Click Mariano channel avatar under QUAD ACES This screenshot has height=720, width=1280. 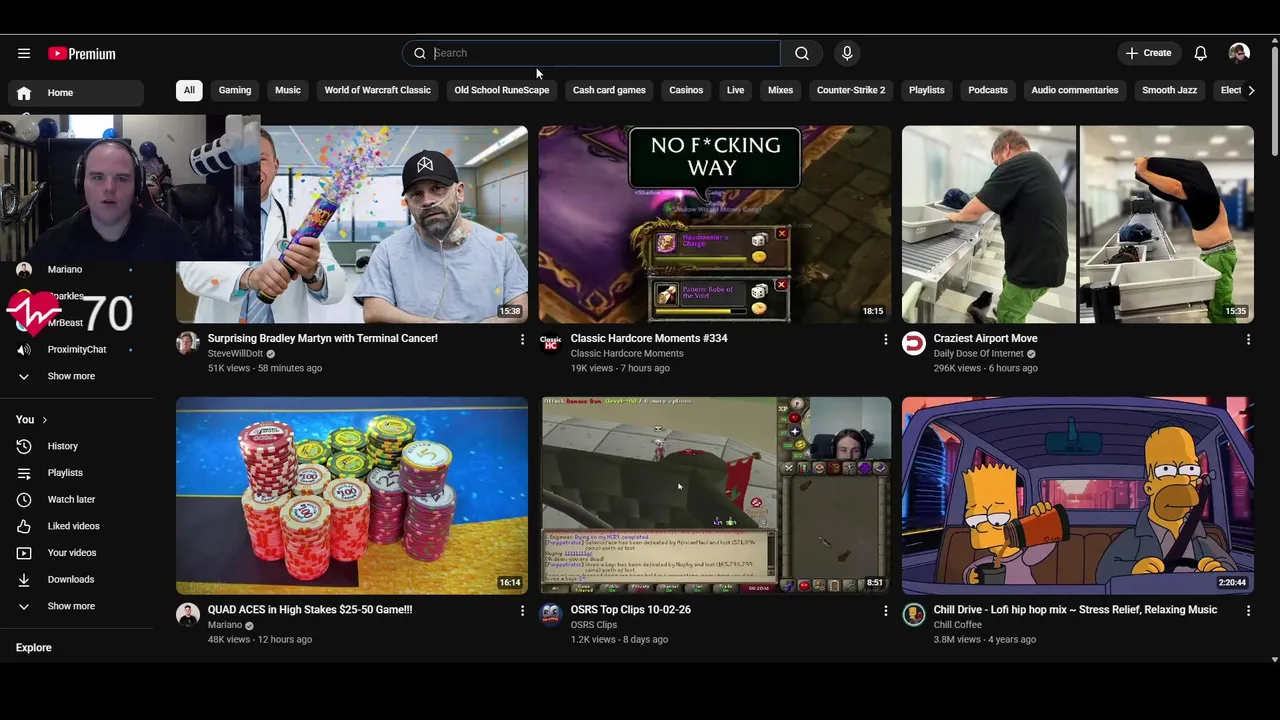click(x=188, y=615)
